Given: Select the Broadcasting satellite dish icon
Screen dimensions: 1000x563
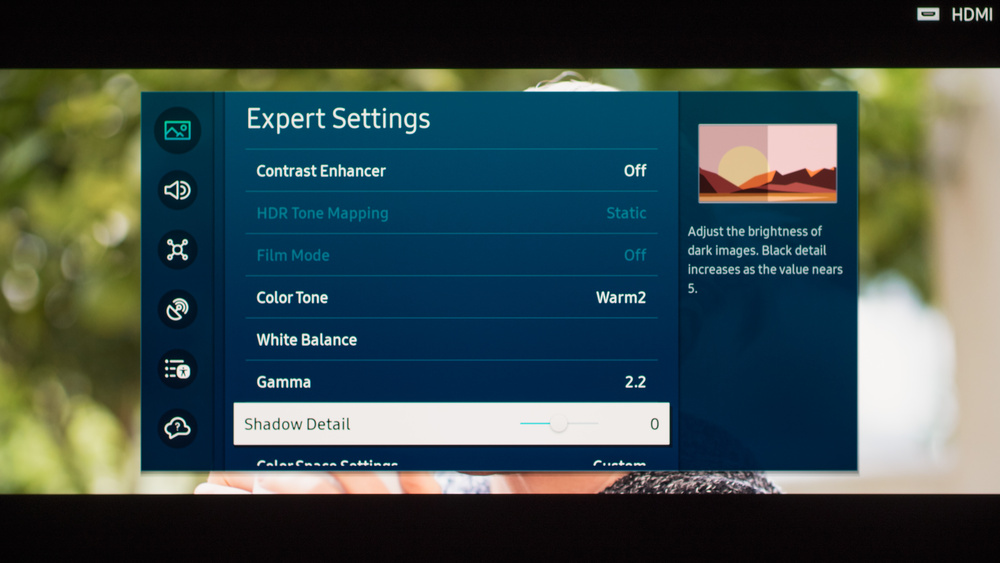Looking at the screenshot, I should (177, 309).
